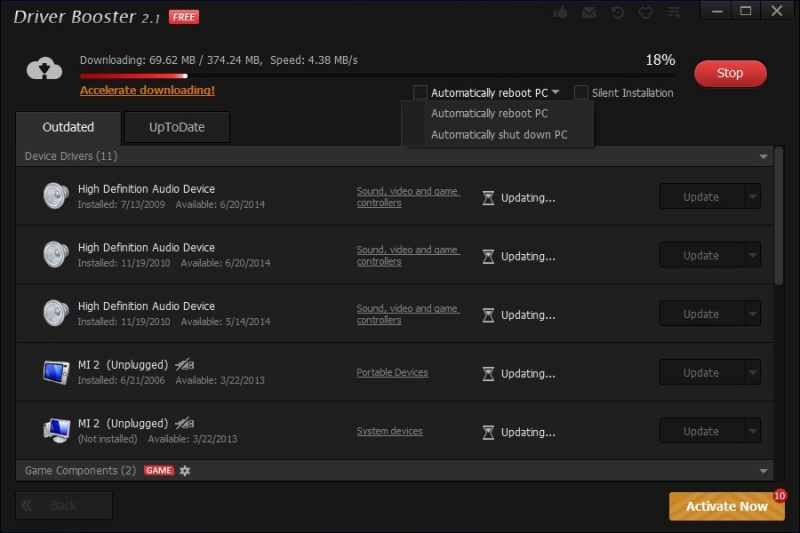Click the Device Drivers (11) header text
This screenshot has height=533, width=800.
pos(71,156)
